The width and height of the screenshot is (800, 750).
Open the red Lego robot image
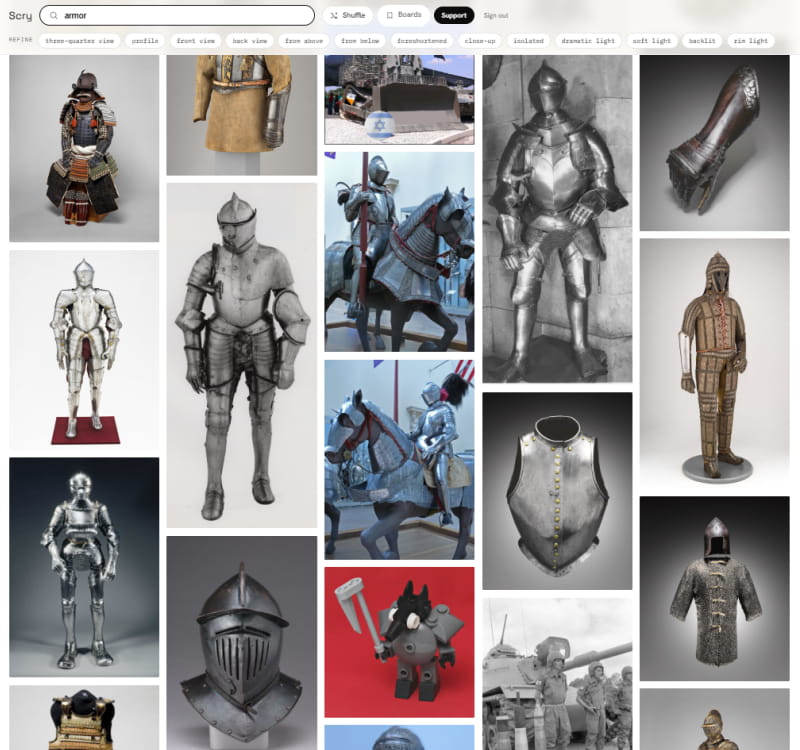point(399,642)
